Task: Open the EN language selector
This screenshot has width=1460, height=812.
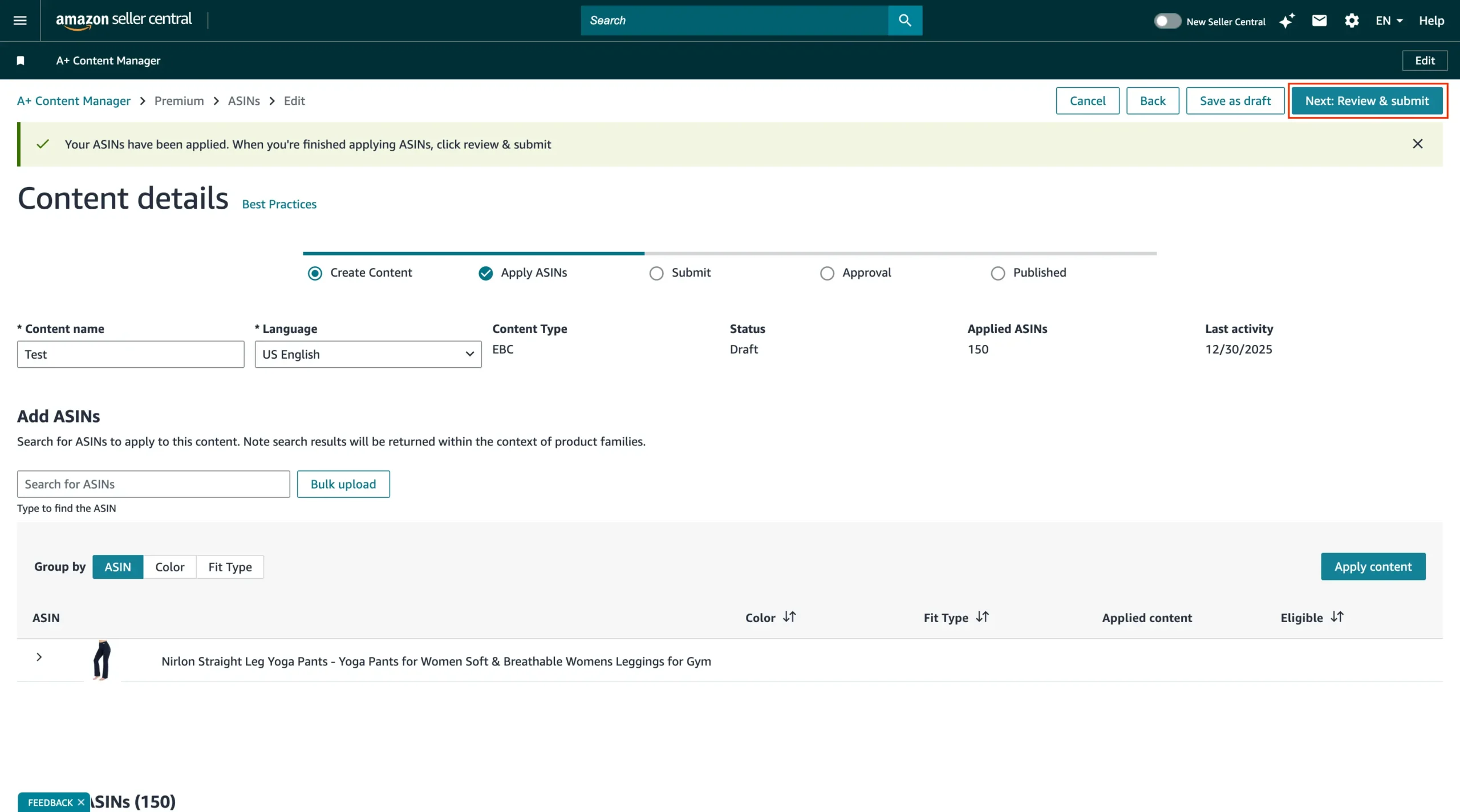Action: tap(1389, 21)
